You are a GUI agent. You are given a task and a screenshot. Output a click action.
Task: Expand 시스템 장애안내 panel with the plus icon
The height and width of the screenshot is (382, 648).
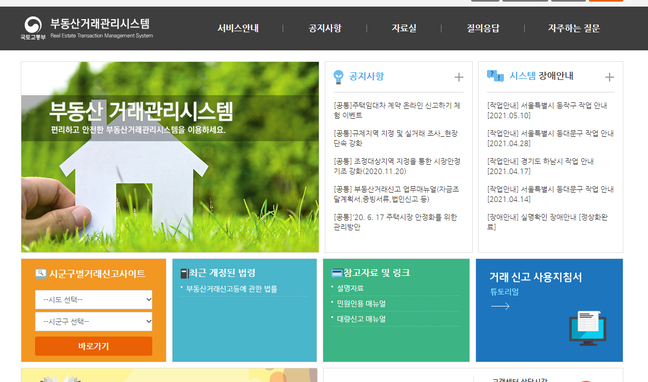tap(609, 77)
